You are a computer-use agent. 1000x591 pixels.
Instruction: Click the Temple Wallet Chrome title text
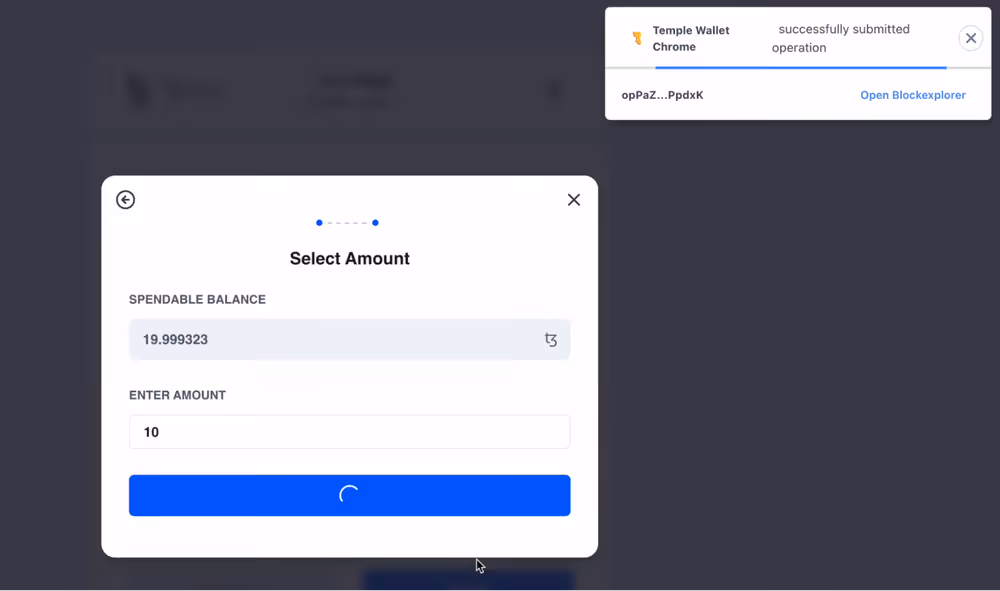point(690,38)
